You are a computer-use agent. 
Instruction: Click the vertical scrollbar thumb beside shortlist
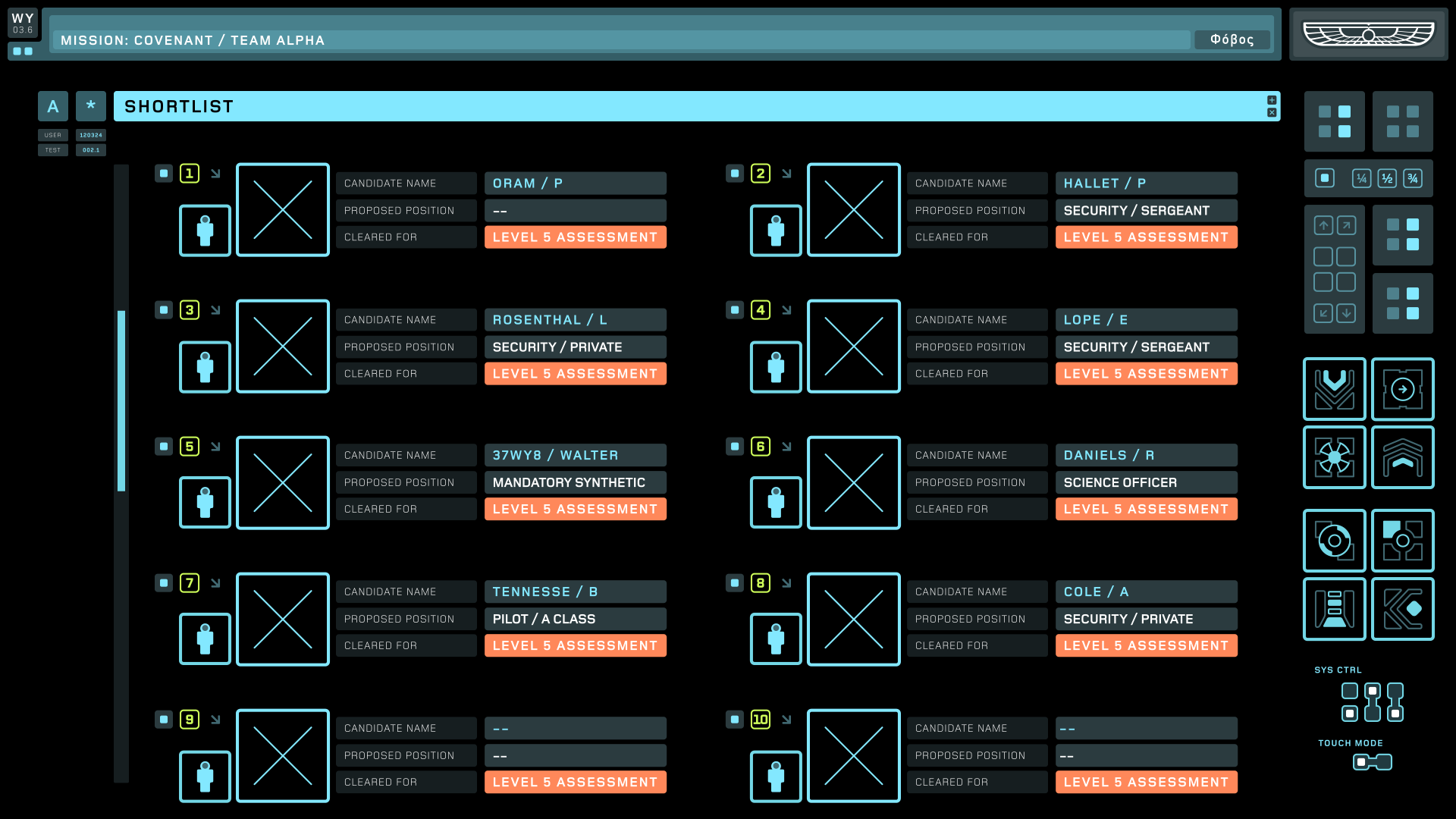[x=121, y=400]
